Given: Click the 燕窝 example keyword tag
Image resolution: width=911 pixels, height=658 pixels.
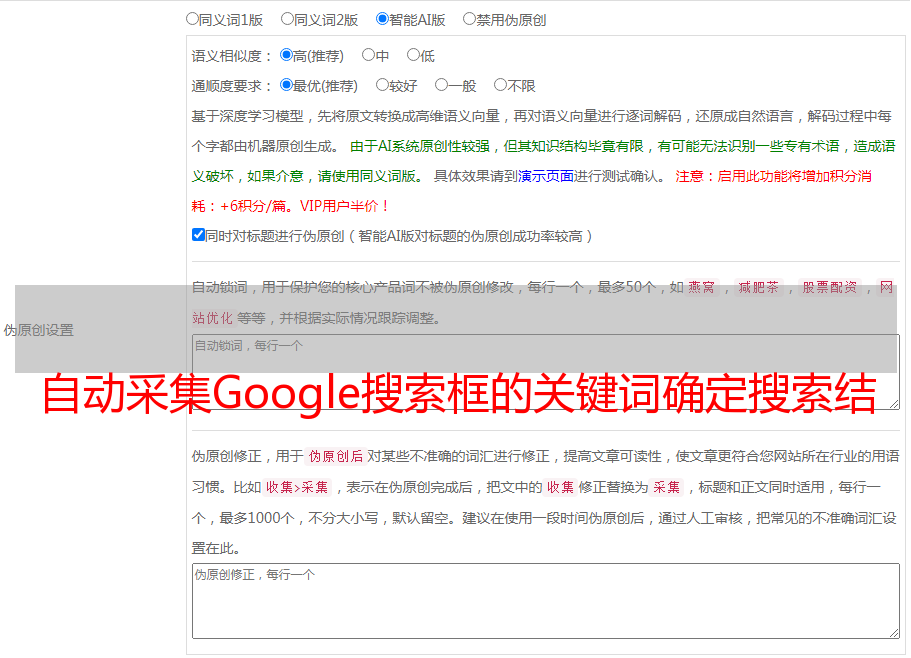Looking at the screenshot, I should [x=701, y=287].
